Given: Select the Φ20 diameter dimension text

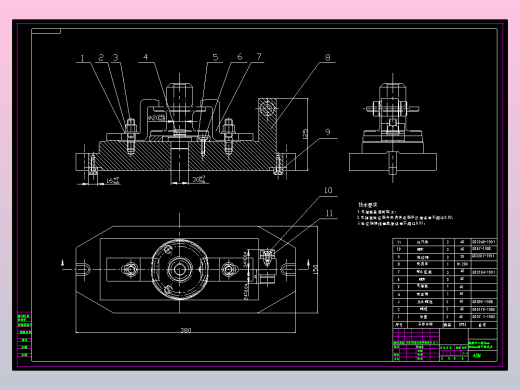Looking at the screenshot, I should pos(156,118).
